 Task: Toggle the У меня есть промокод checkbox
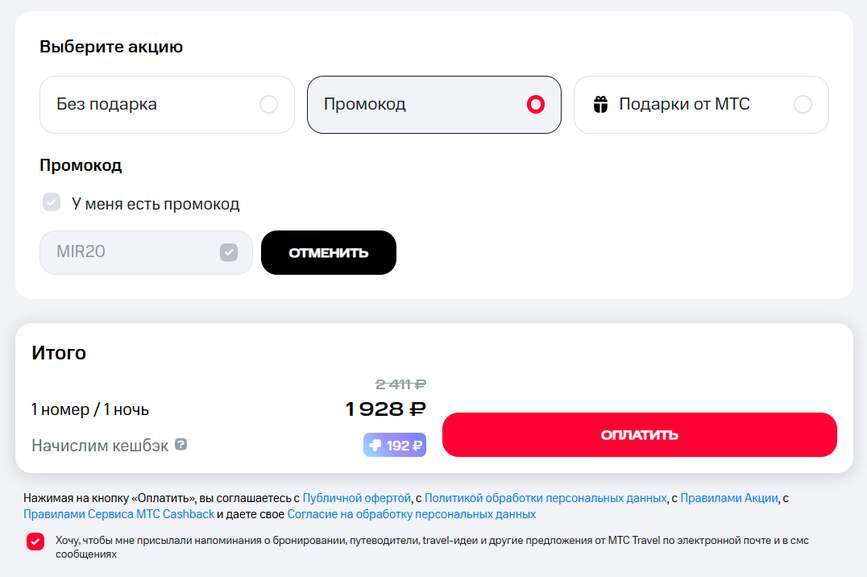(x=52, y=203)
